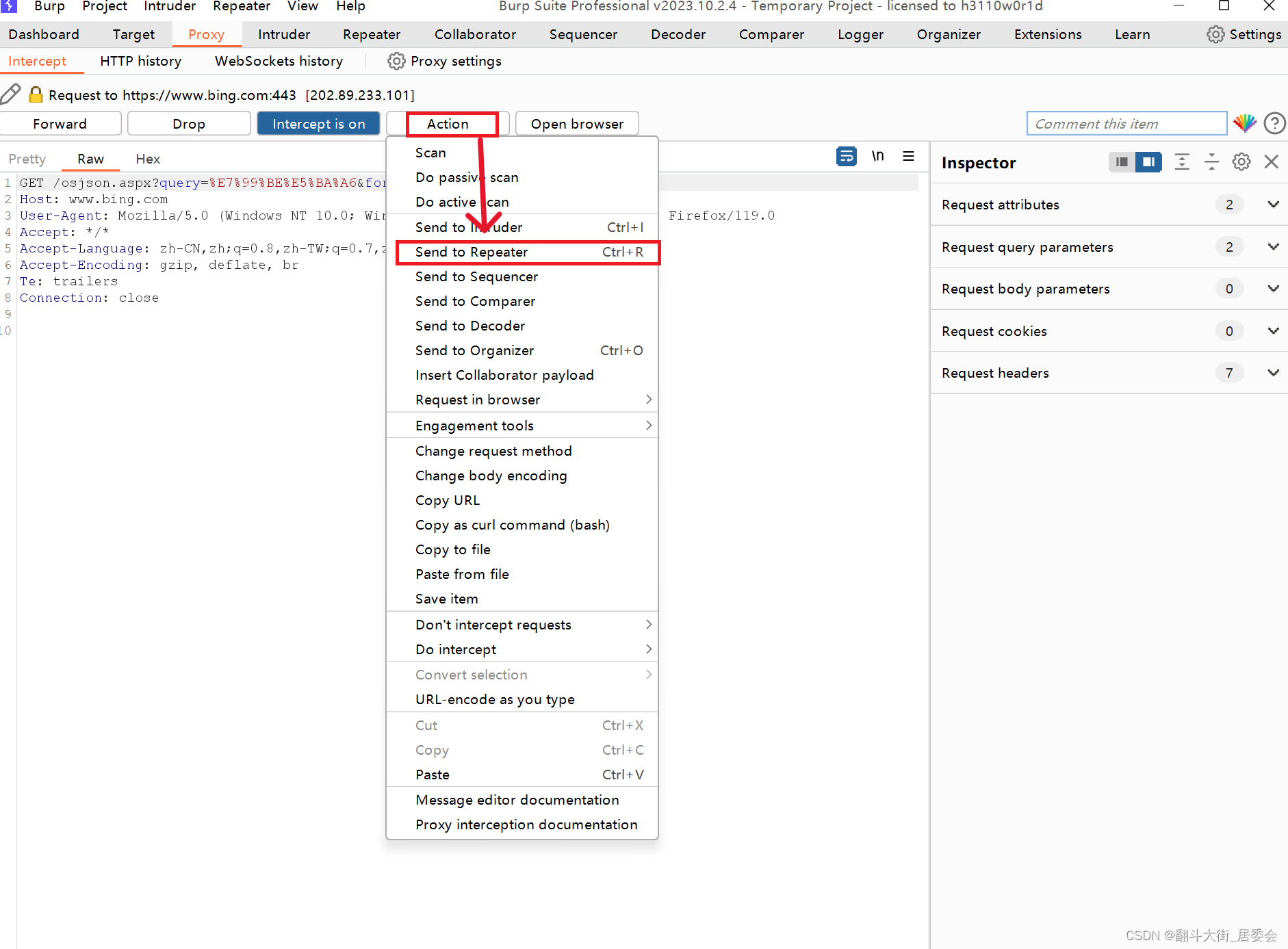Open the Burp menu in menu bar
Image resolution: width=1288 pixels, height=949 pixels.
click(49, 6)
